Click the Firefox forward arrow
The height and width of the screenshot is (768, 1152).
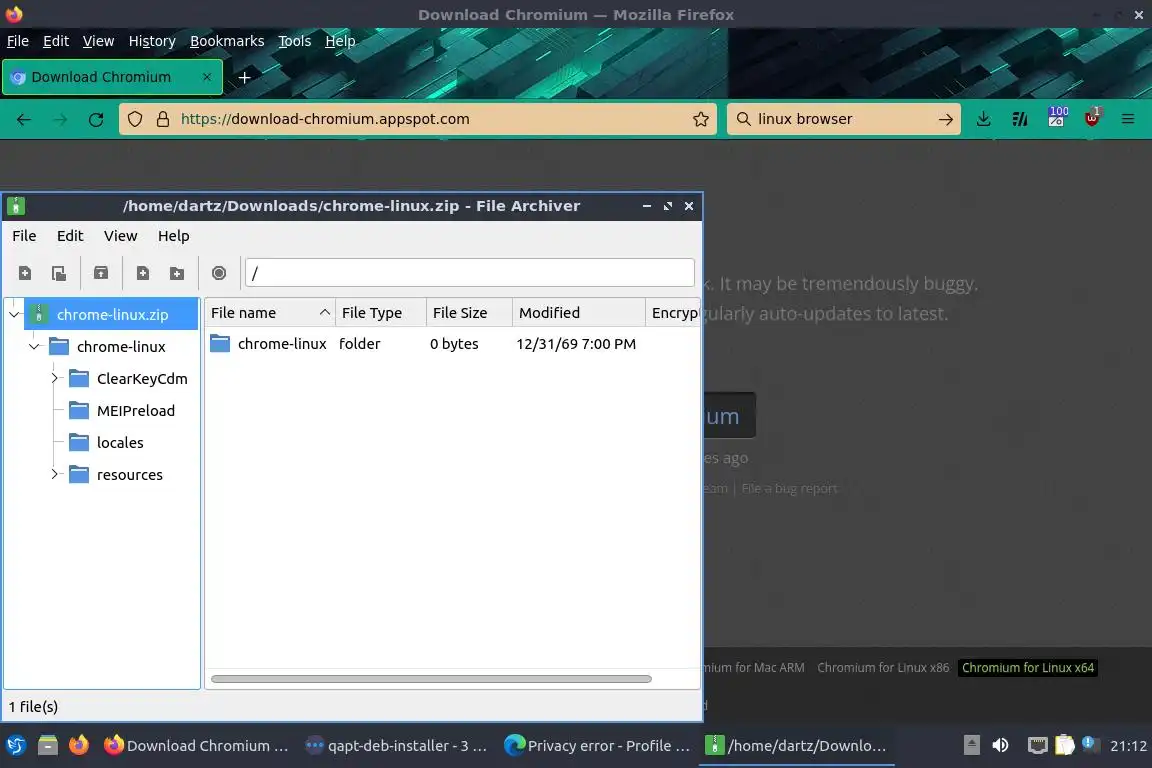[60, 119]
